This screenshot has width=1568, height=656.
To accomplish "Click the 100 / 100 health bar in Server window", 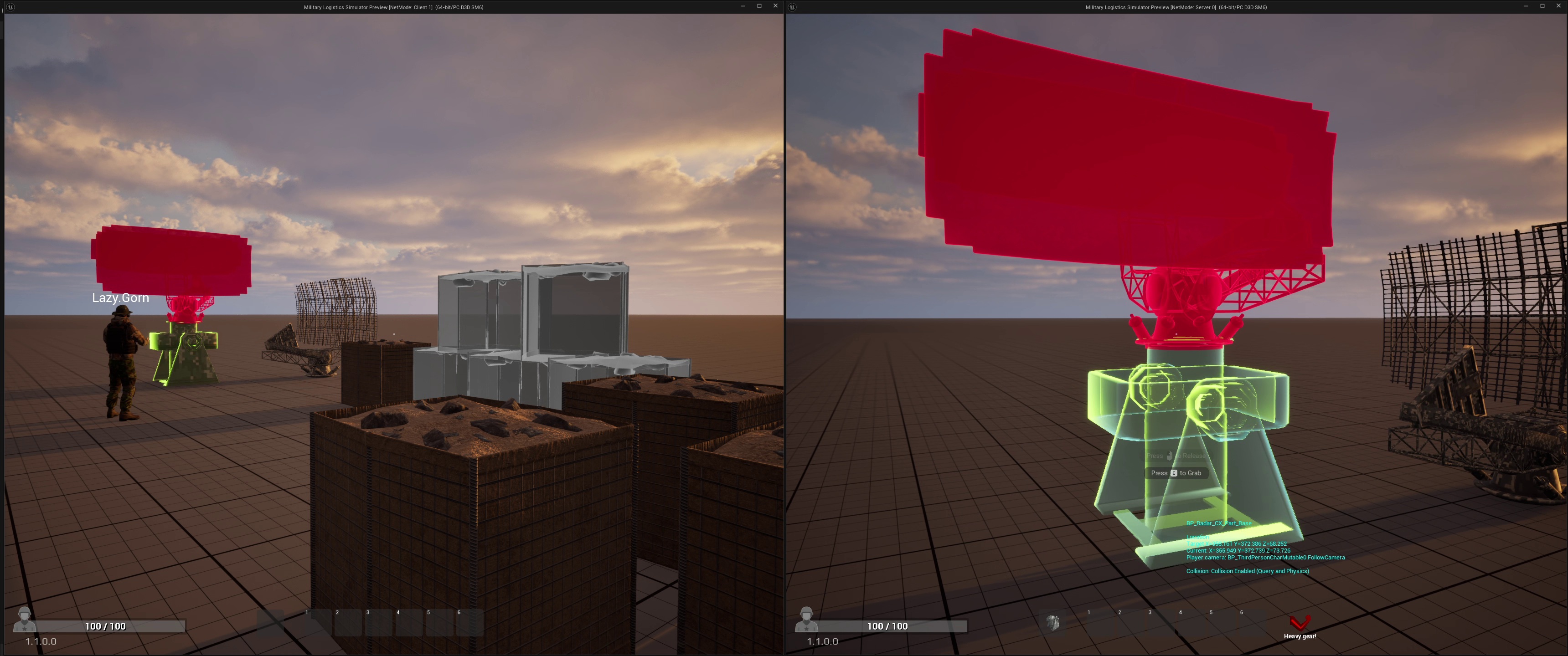I will coord(887,626).
